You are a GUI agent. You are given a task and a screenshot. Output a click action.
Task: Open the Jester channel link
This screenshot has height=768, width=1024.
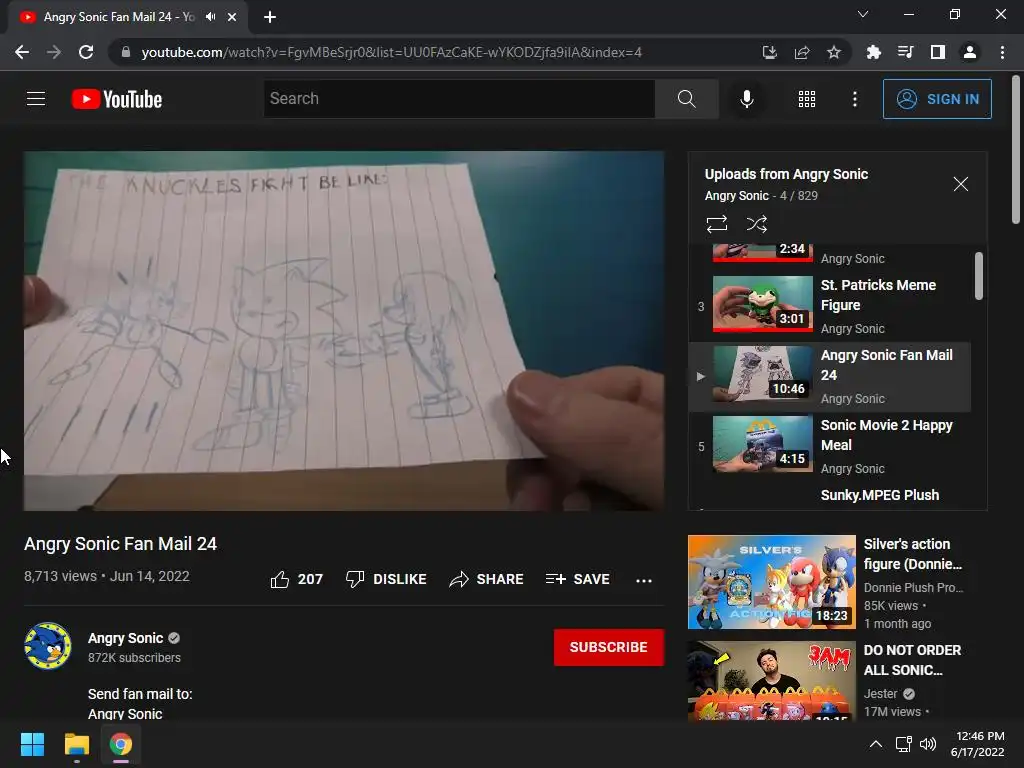[880, 694]
